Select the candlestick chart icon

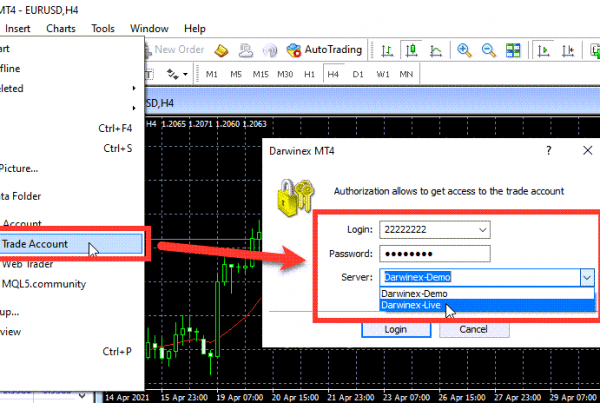coord(411,50)
